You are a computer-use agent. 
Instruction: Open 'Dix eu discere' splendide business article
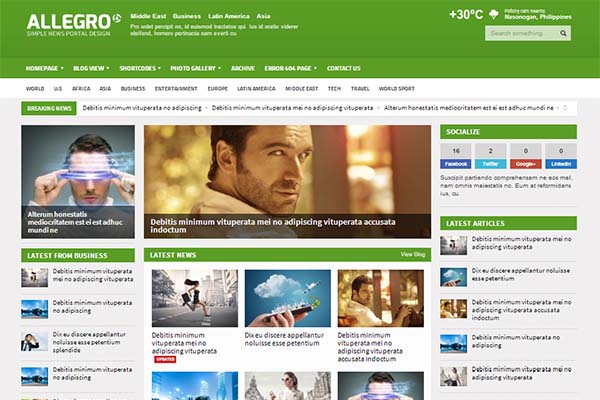[x=89, y=342]
